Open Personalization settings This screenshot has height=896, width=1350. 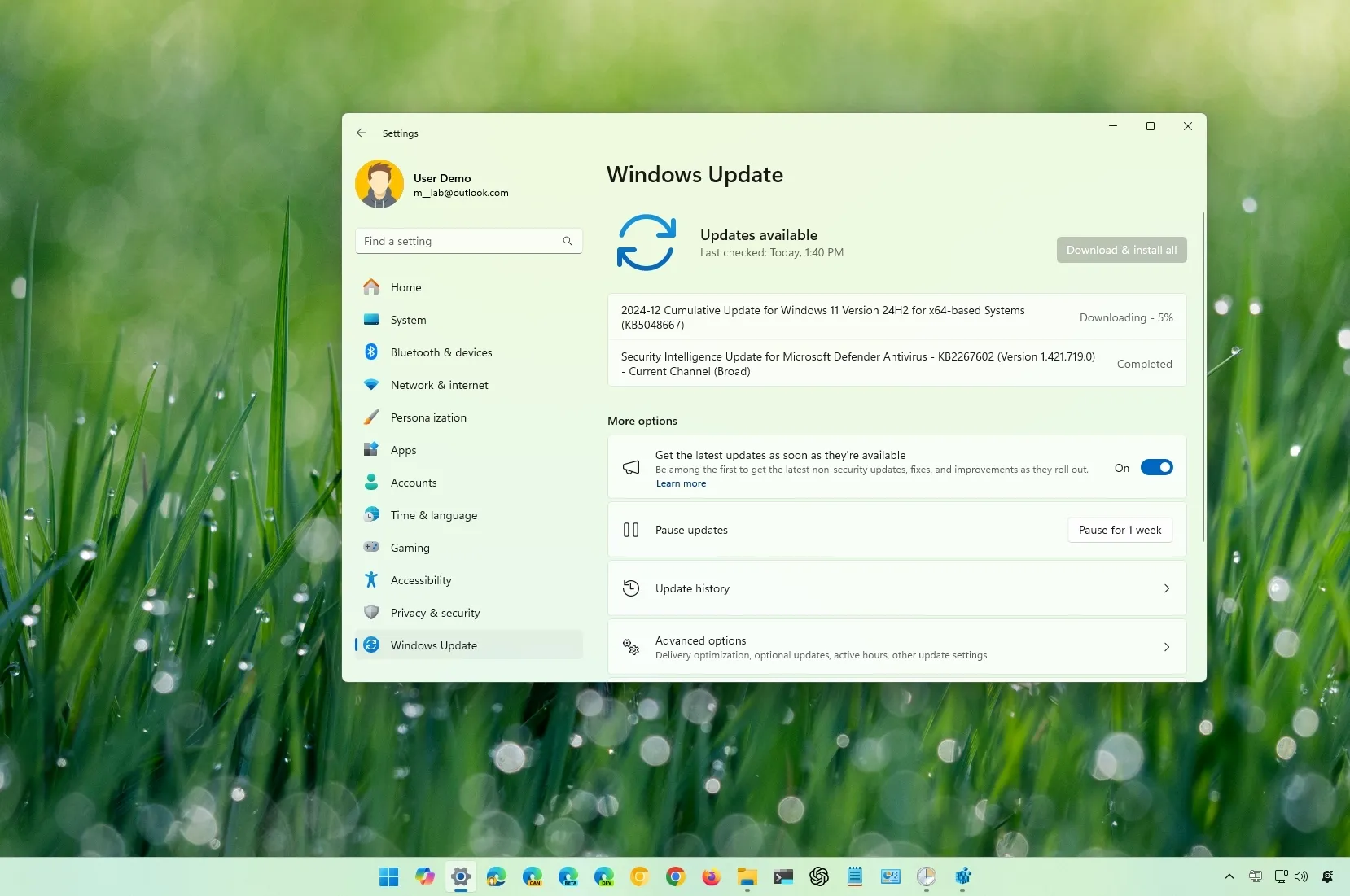(469, 417)
